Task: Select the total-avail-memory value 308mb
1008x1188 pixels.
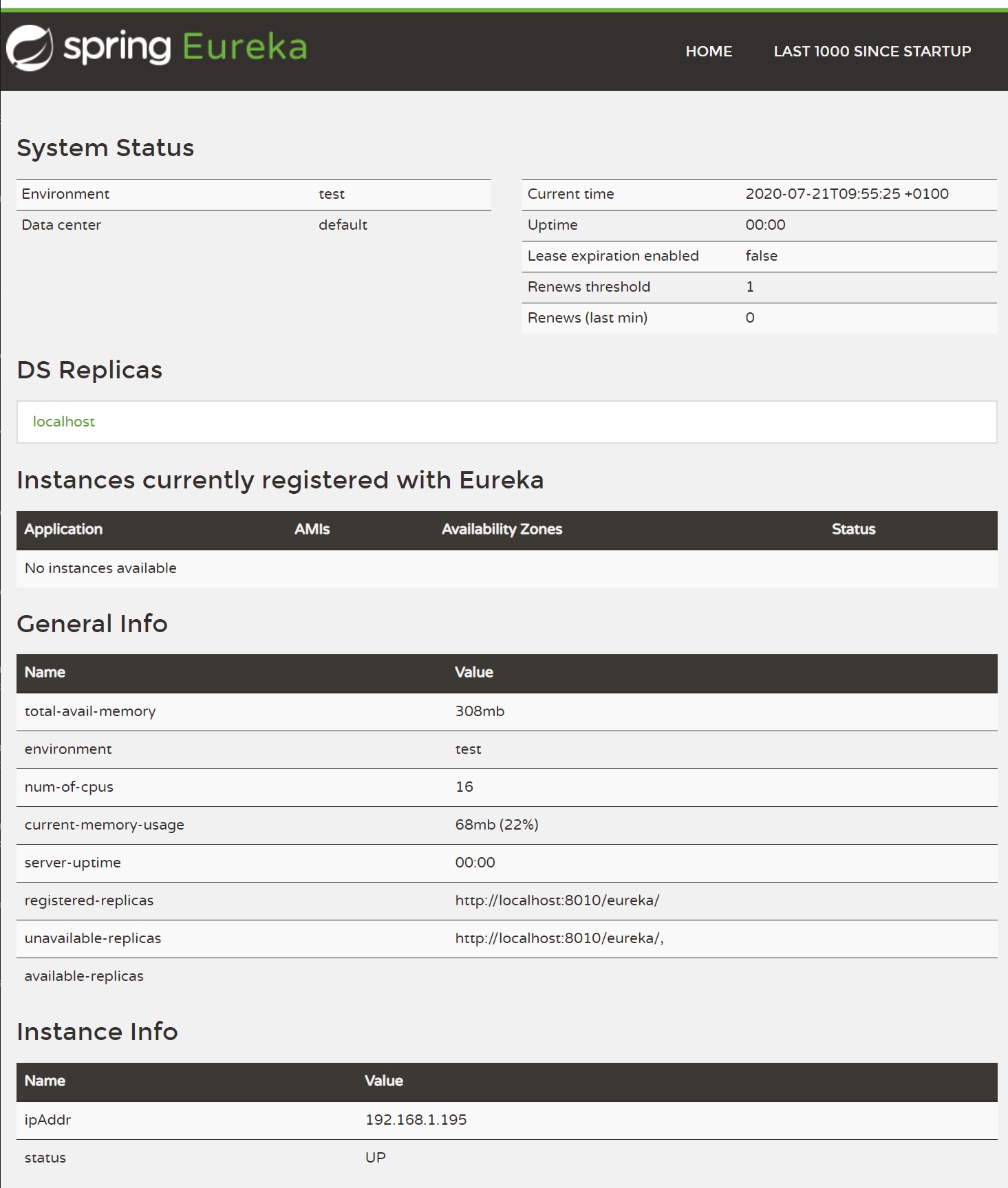Action: (x=480, y=711)
